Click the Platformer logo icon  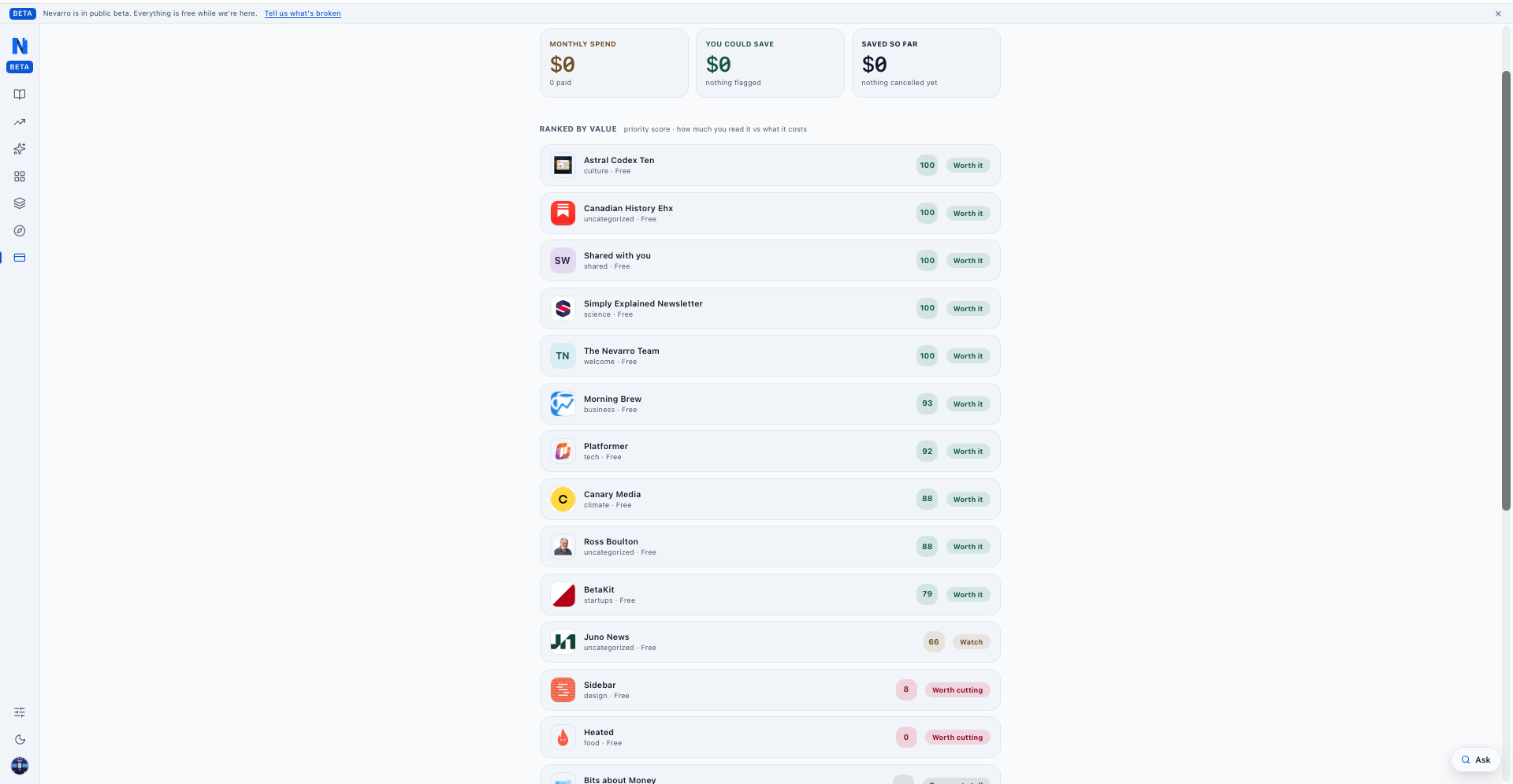[563, 451]
